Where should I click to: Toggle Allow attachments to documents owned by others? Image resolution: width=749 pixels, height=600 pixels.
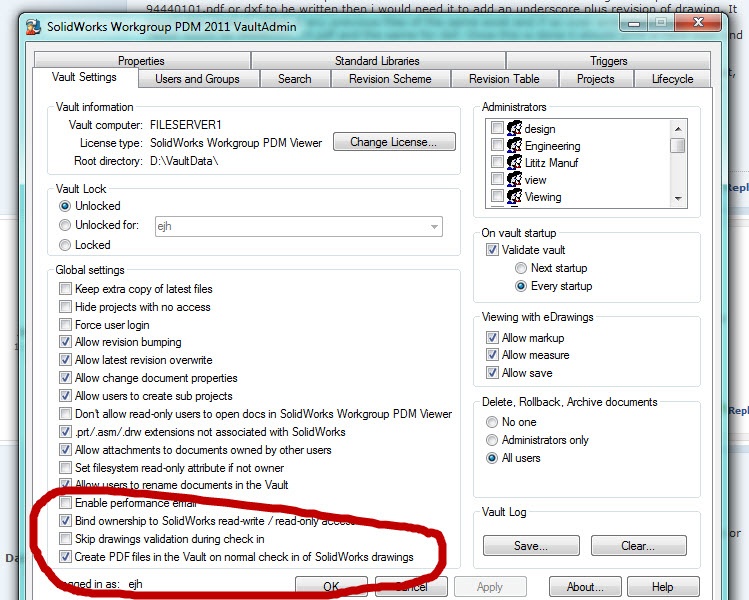tap(65, 450)
